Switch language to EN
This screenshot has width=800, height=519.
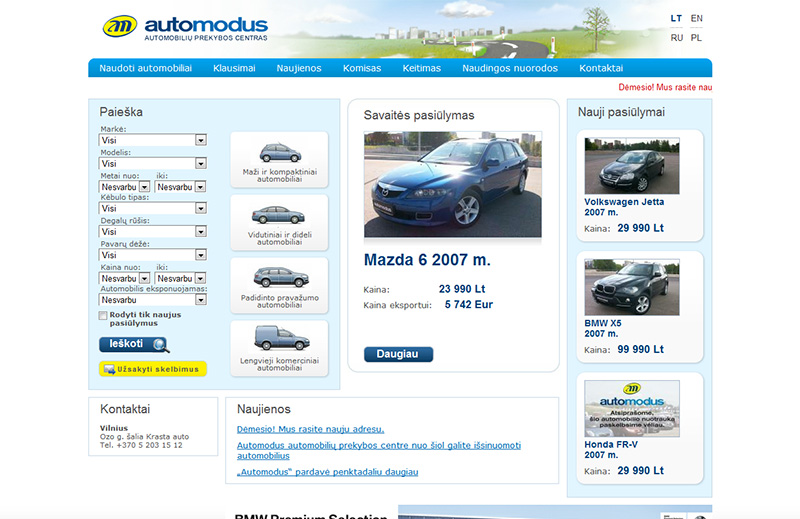(696, 18)
